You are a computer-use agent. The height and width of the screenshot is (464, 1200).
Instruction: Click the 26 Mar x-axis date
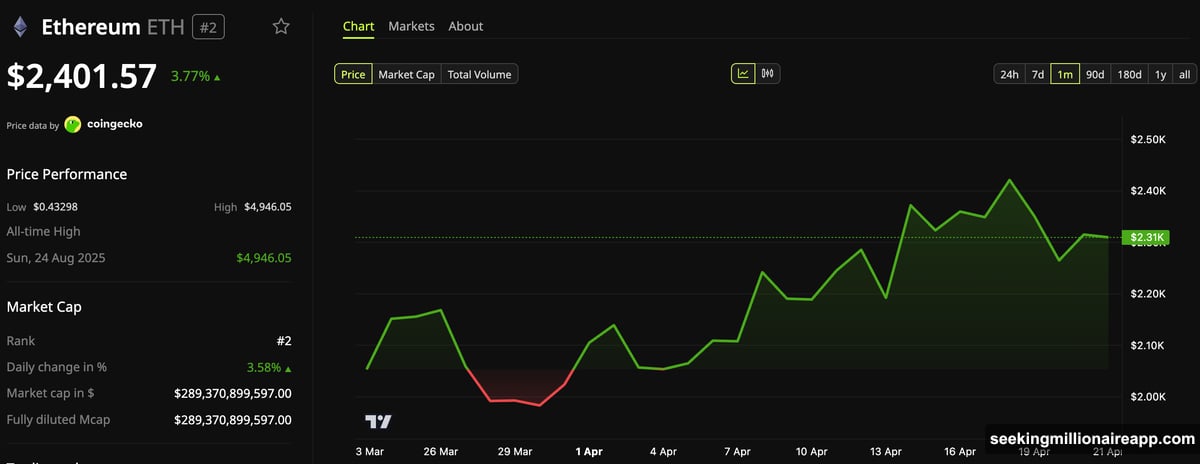click(441, 452)
